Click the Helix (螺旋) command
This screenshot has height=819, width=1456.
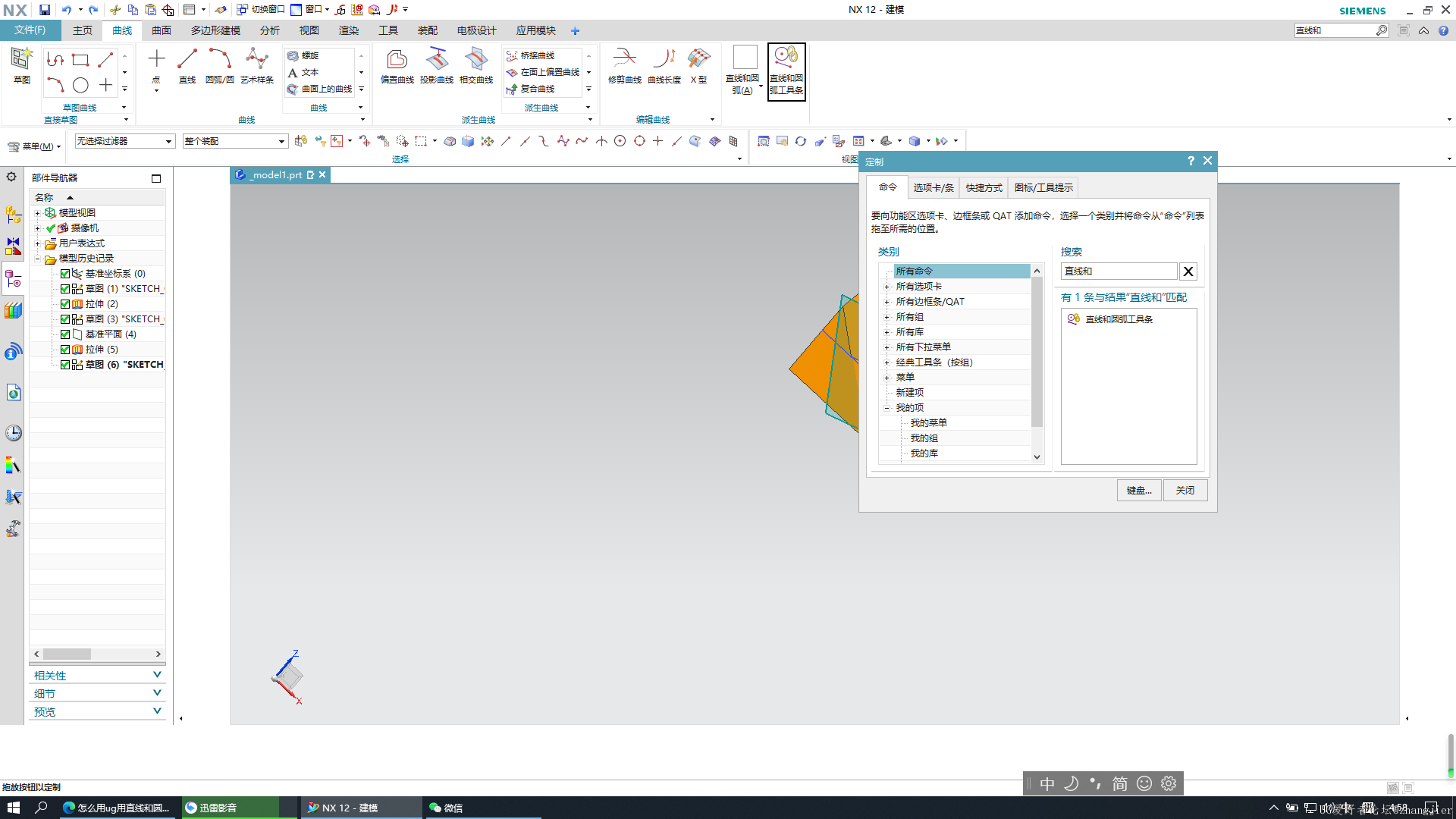coord(303,55)
